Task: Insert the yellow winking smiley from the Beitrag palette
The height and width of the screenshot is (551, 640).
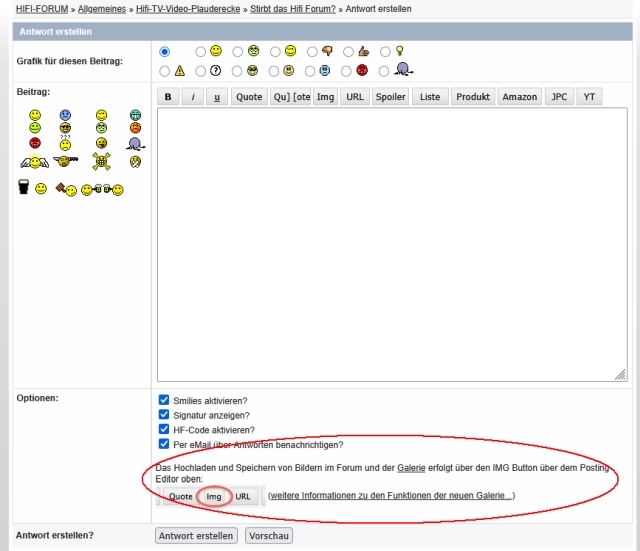Action: pos(101,115)
